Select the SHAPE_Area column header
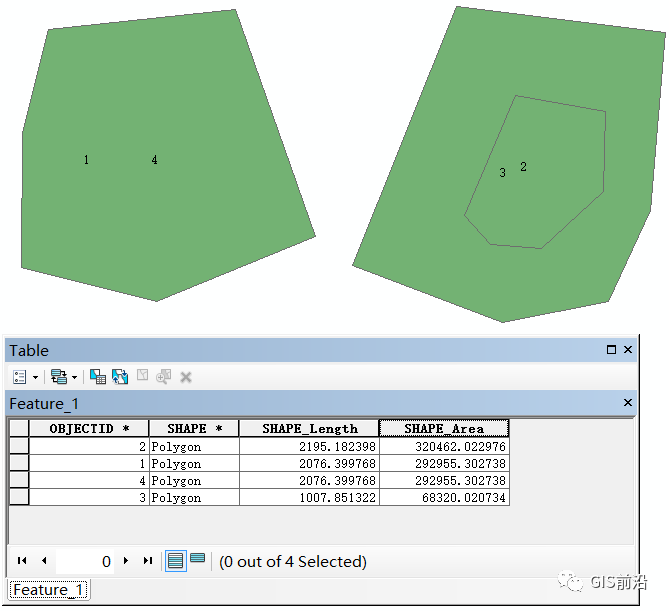The image size is (669, 611). click(444, 428)
